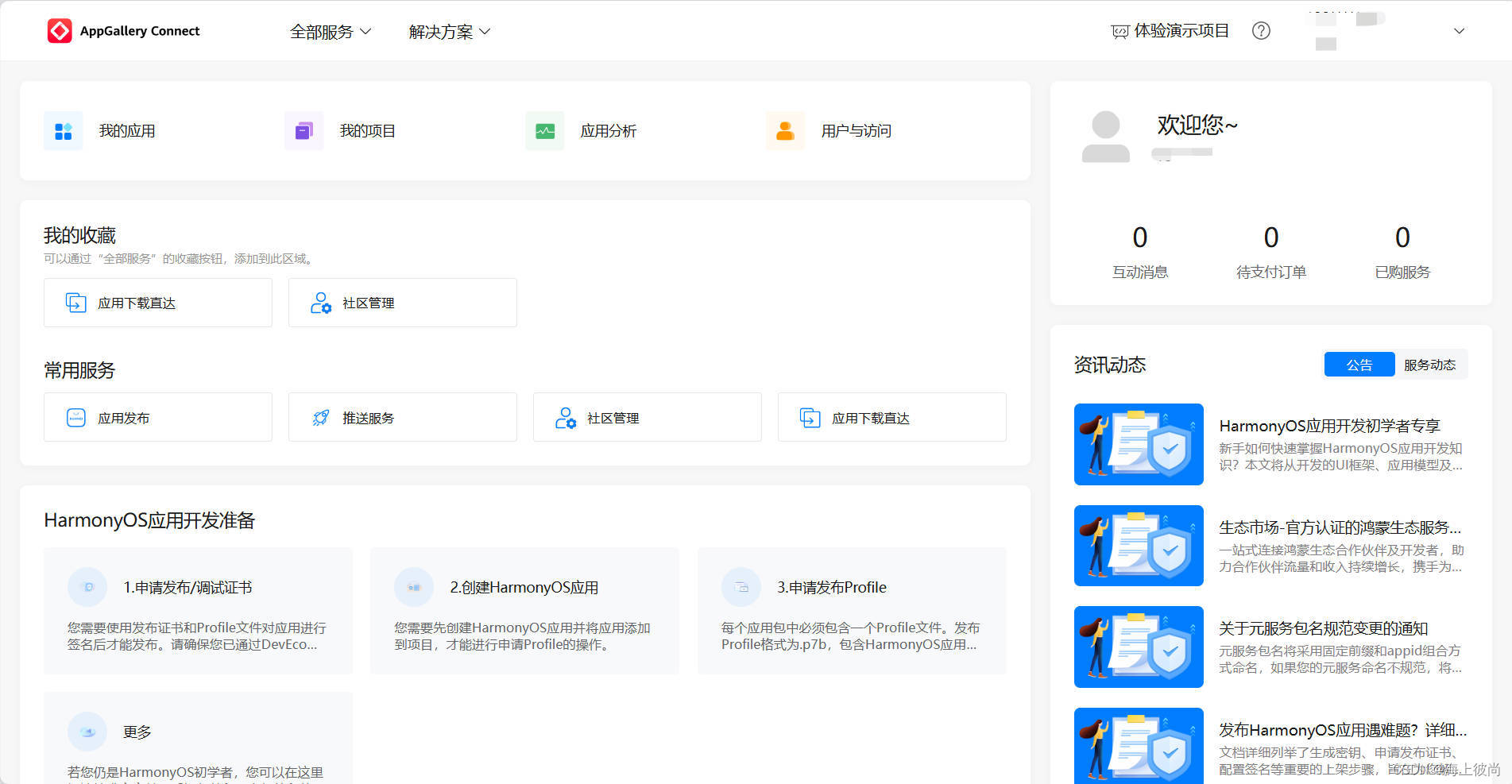Click the 欢迎您~ greeting text

pyautogui.click(x=1197, y=125)
